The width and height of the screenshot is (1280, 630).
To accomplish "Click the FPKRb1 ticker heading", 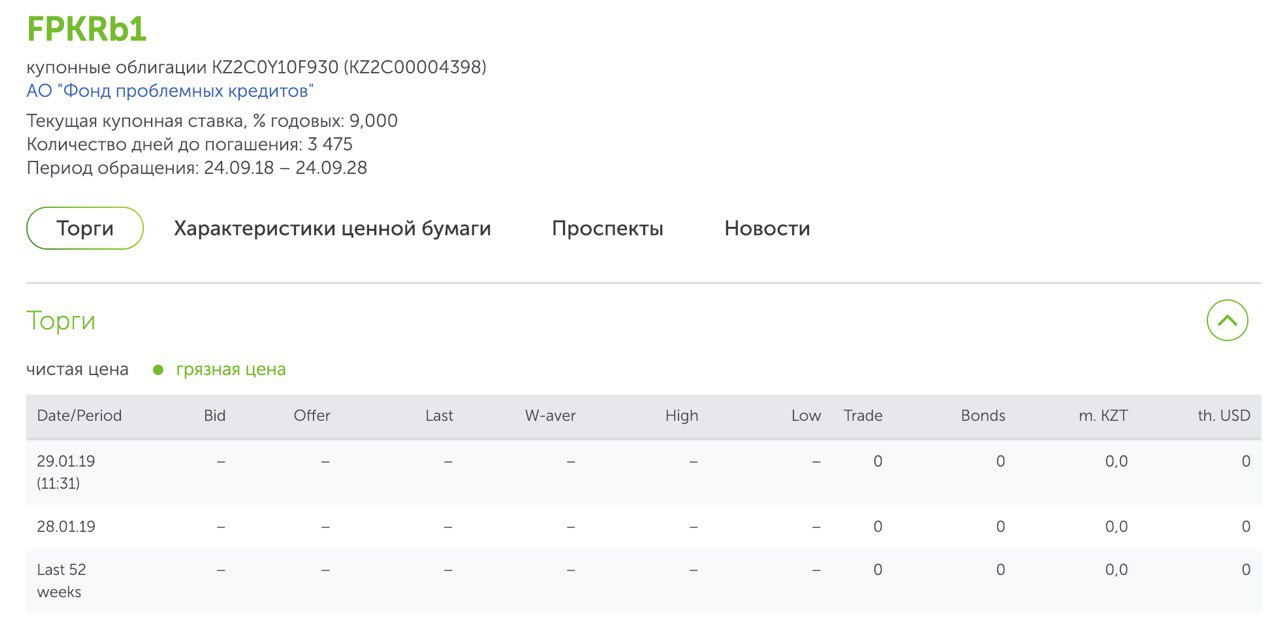I will pyautogui.click(x=86, y=29).
